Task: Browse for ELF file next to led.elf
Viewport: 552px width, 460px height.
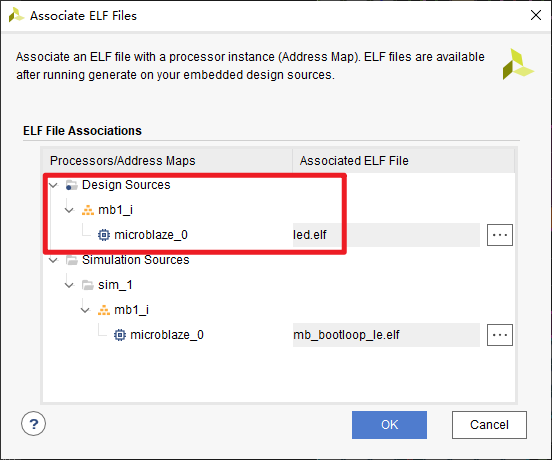Action: coord(500,235)
